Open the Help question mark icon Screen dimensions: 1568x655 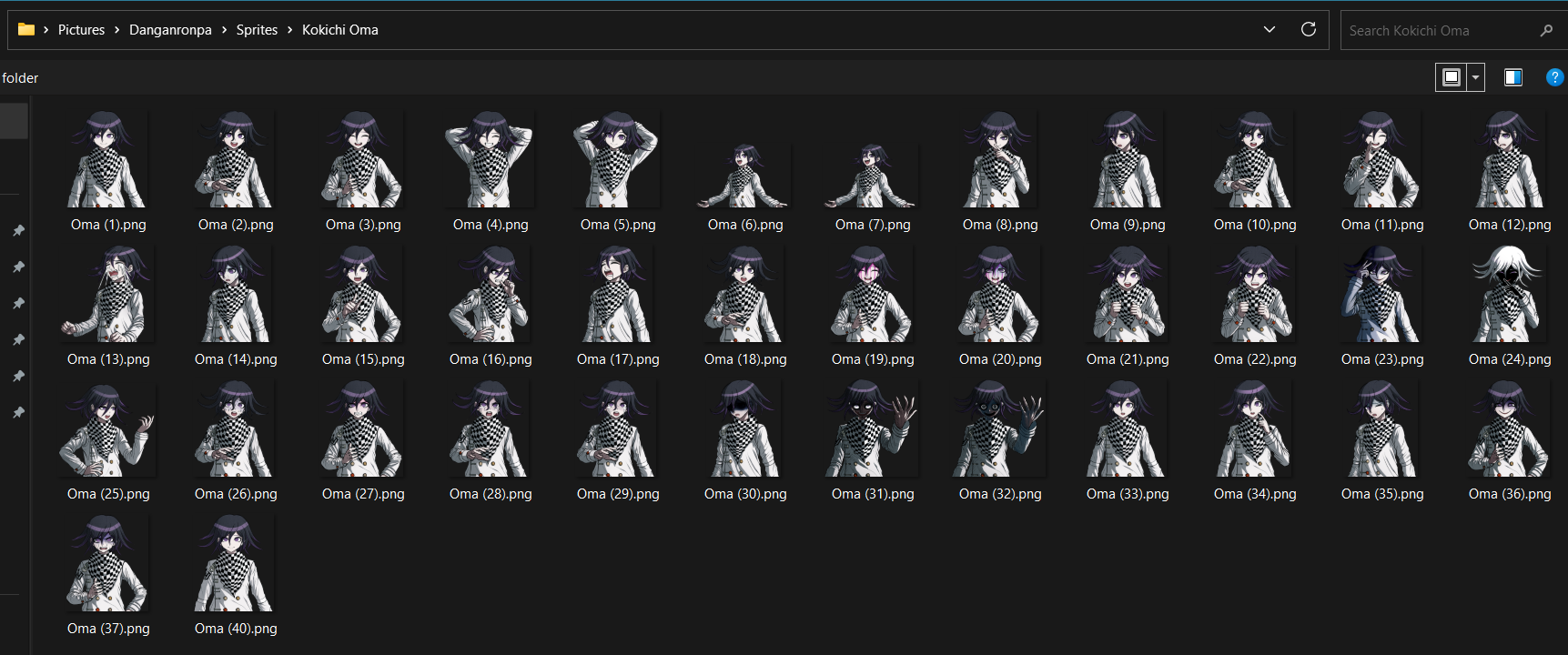pos(1555,77)
